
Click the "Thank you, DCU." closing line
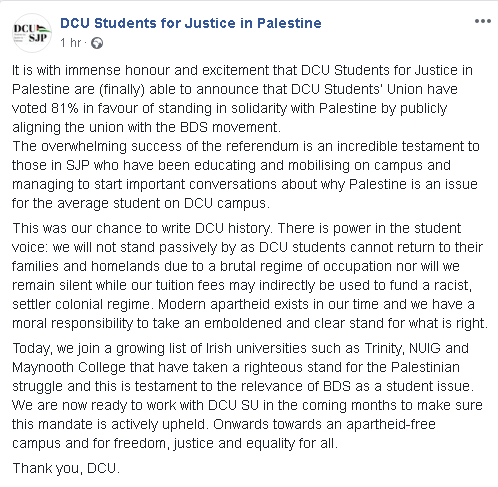pyautogui.click(x=66, y=468)
